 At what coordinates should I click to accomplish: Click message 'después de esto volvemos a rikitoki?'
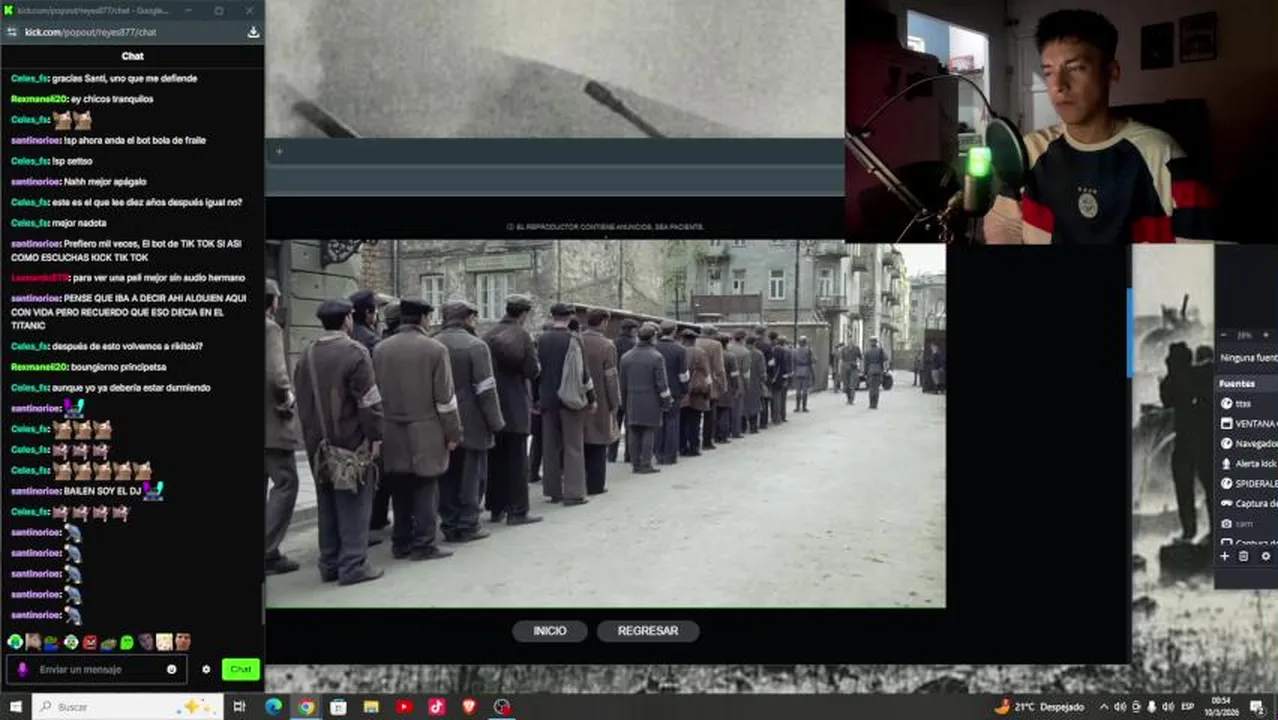pyautogui.click(x=128, y=346)
